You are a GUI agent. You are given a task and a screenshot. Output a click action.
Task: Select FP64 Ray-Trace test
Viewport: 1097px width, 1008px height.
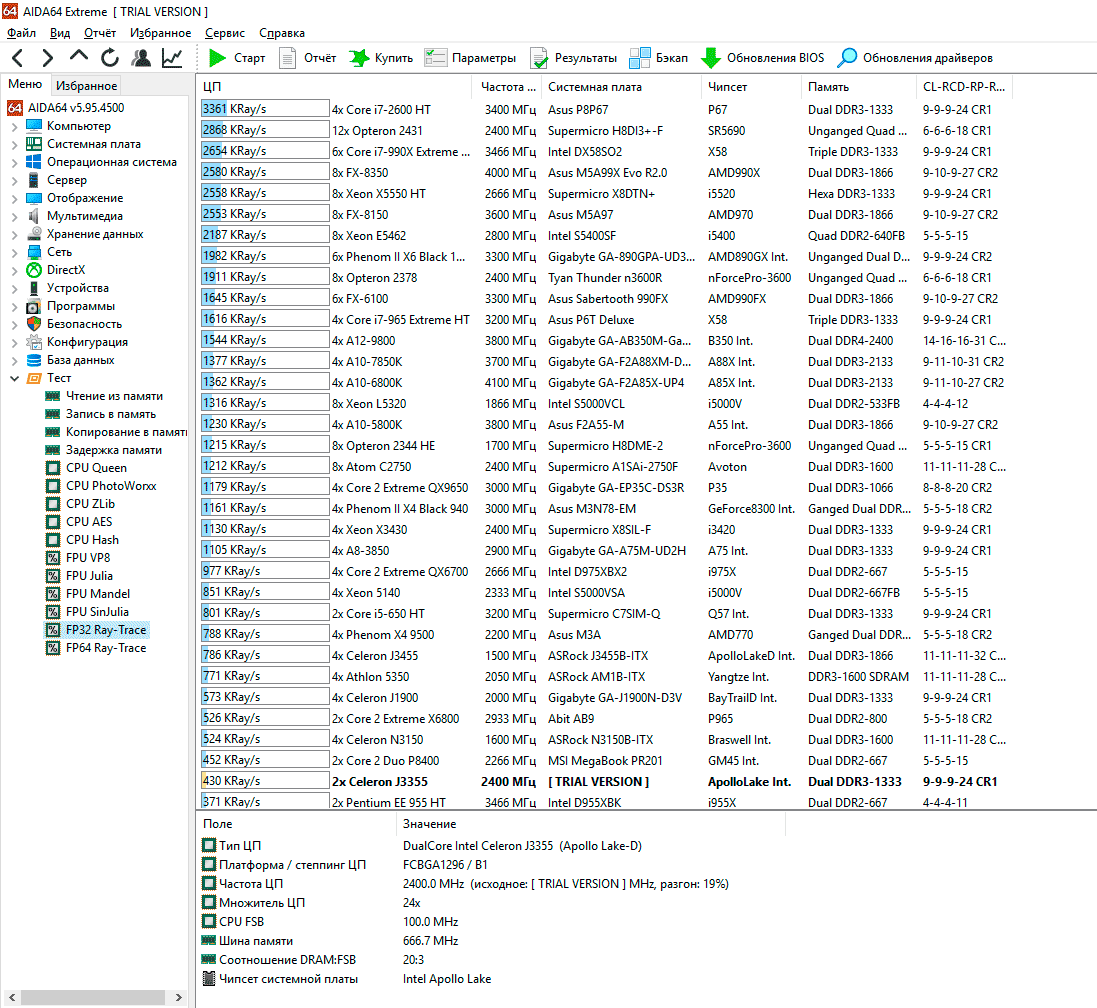click(x=105, y=648)
